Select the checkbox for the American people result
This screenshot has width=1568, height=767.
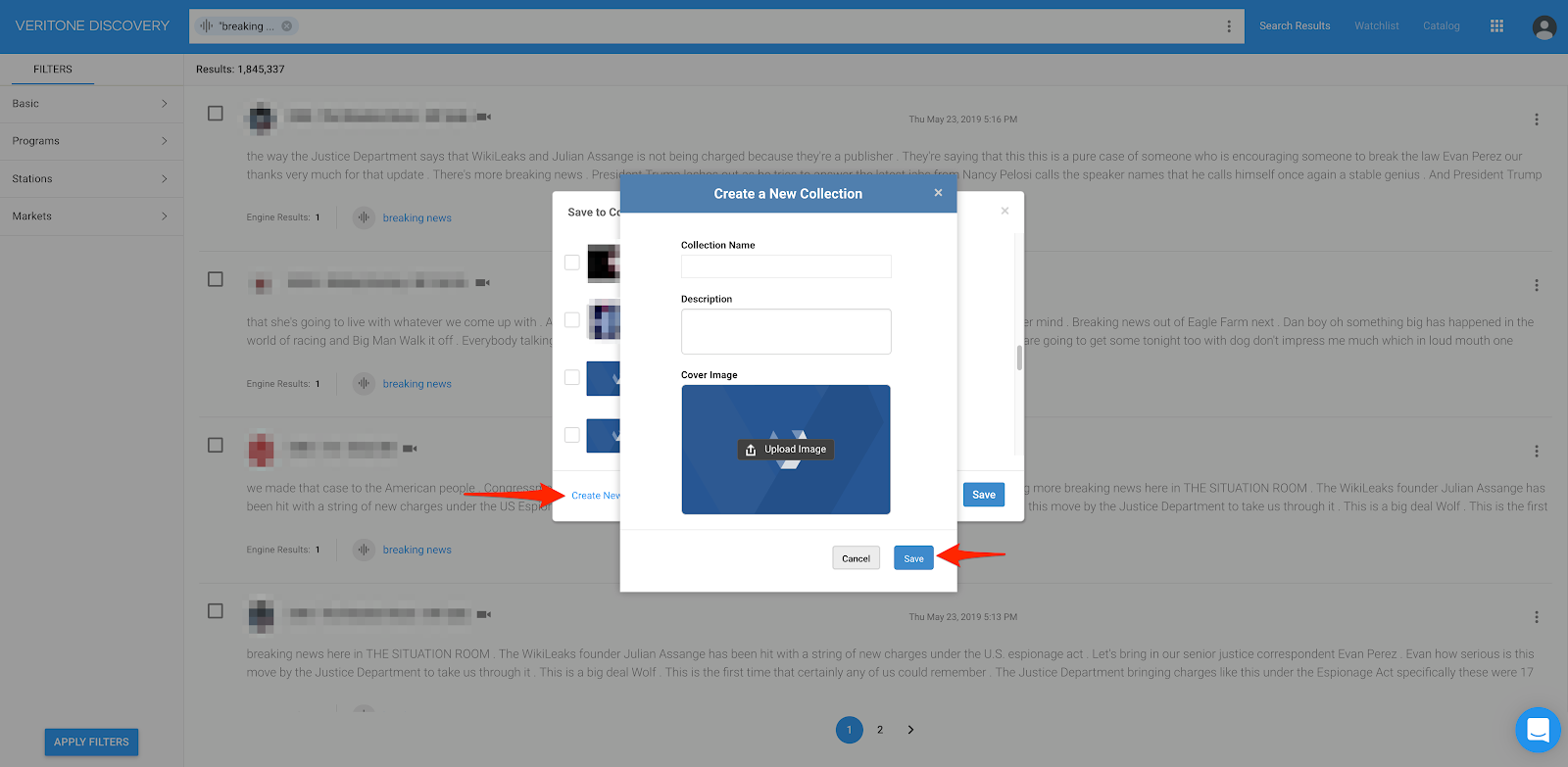tap(216, 445)
